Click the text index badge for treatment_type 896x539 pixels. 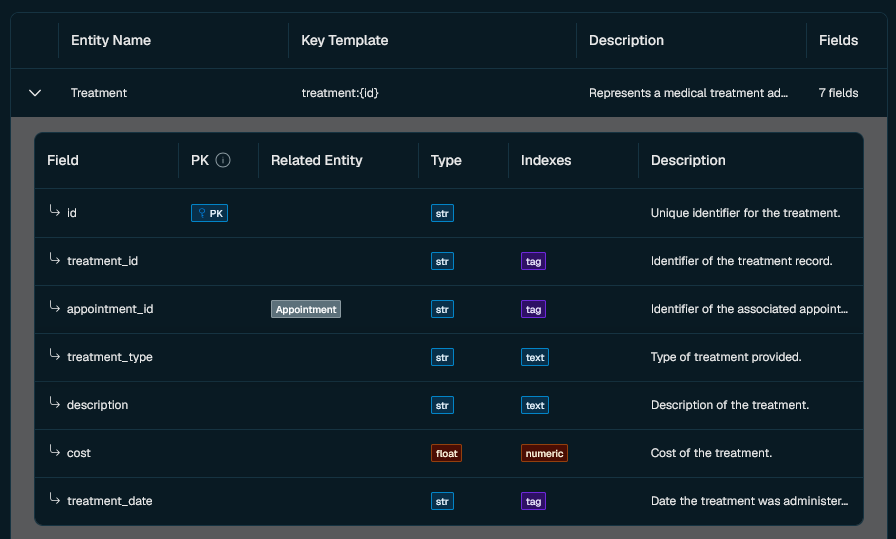click(535, 357)
